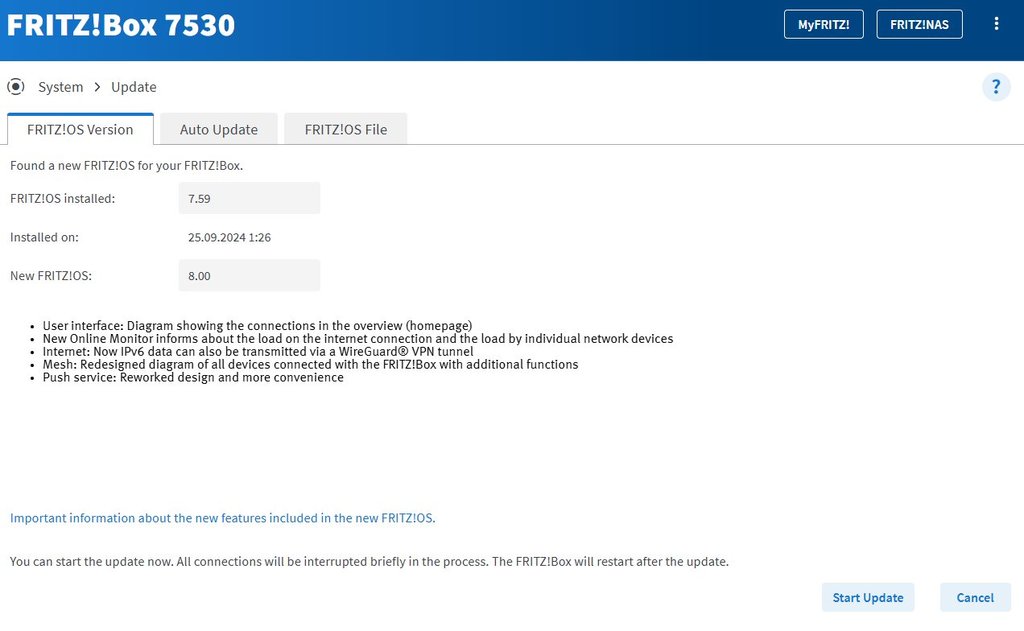Screen dimensions: 1024x631
Task: Click the 'FRITZ!OS installed:' label
Action: [63, 199]
